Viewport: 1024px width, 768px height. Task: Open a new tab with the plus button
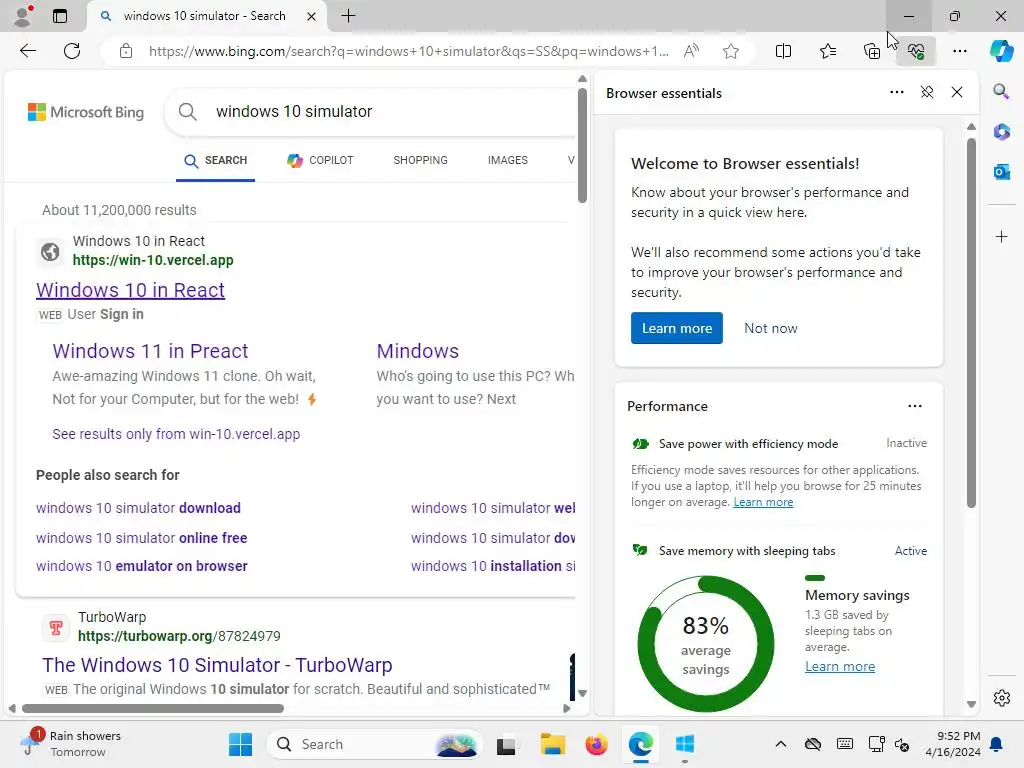[x=349, y=16]
